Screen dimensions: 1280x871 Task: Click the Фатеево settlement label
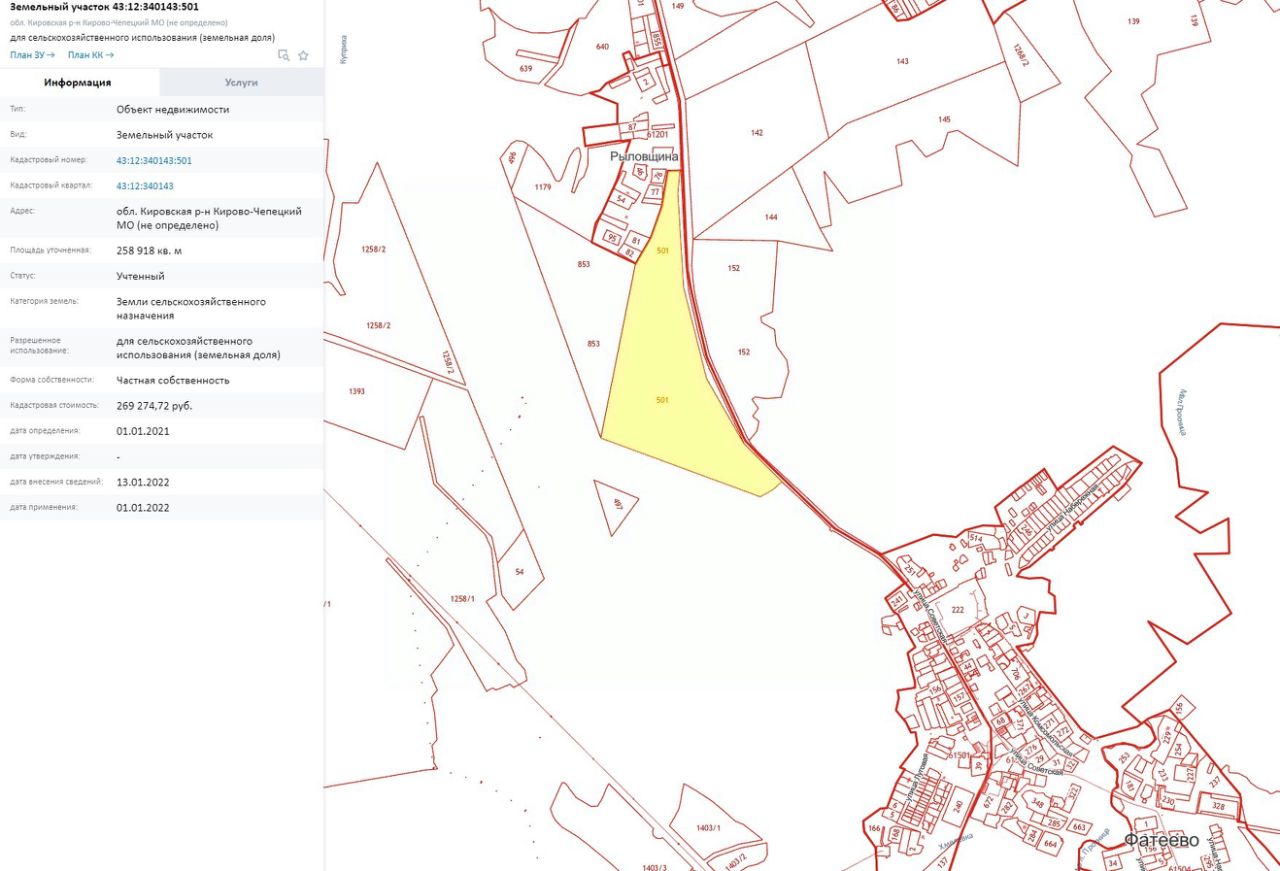[x=1161, y=840]
